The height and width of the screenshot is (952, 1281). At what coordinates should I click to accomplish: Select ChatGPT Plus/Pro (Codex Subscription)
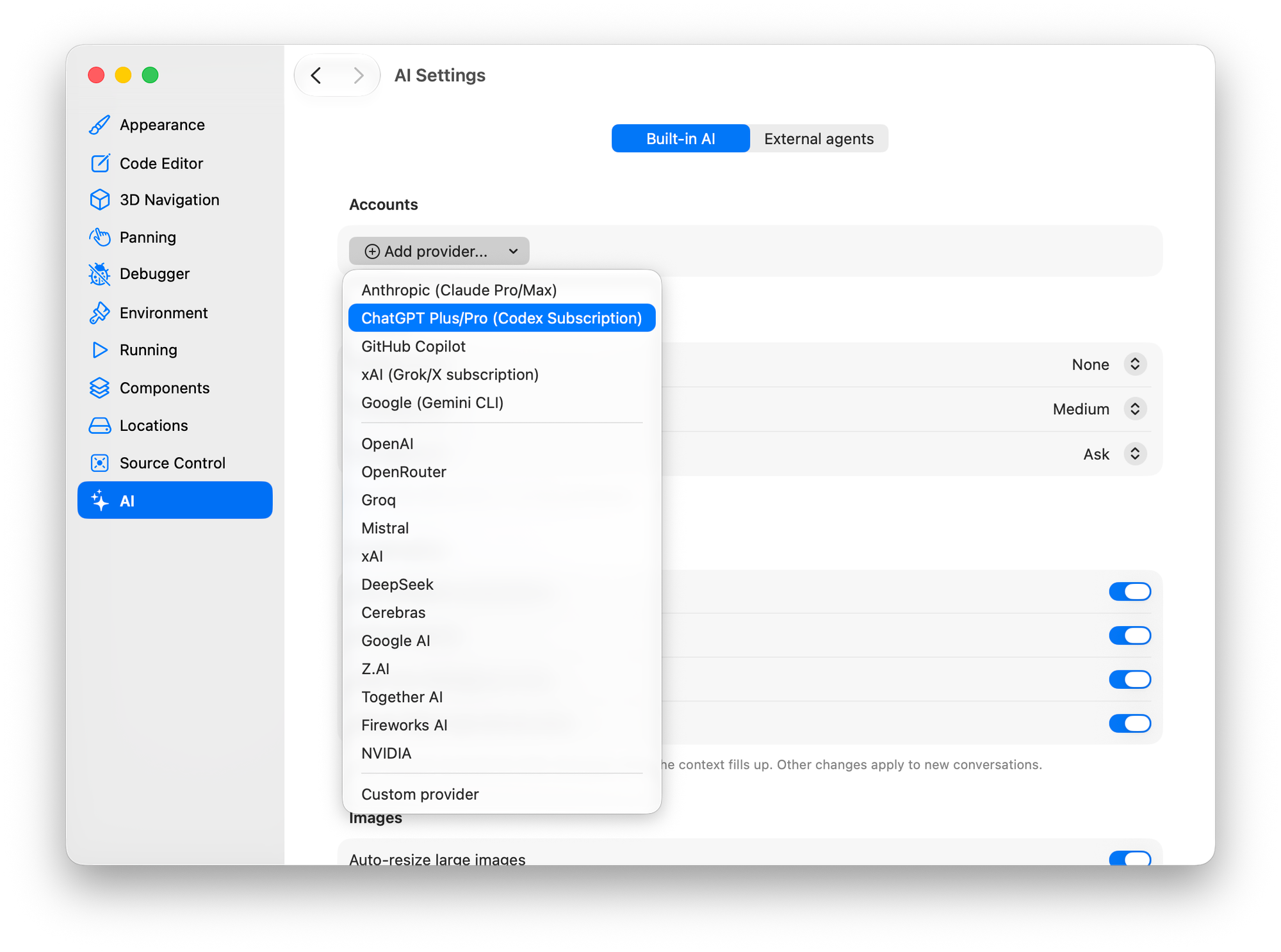tap(502, 318)
